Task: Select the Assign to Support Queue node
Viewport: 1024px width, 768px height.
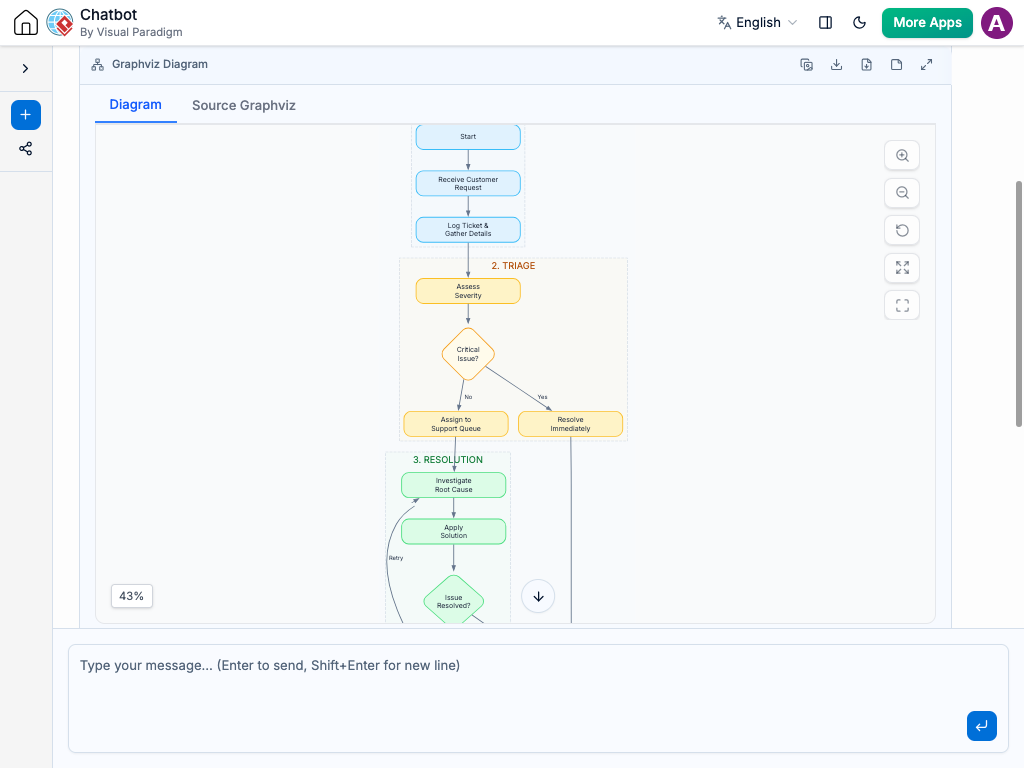Action: [456, 424]
